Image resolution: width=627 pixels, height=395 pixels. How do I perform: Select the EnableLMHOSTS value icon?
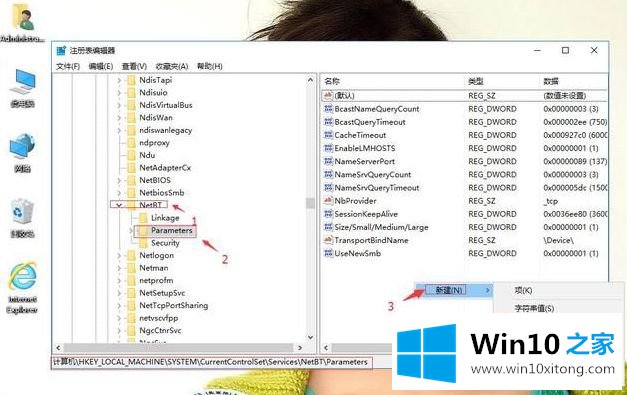(328, 148)
